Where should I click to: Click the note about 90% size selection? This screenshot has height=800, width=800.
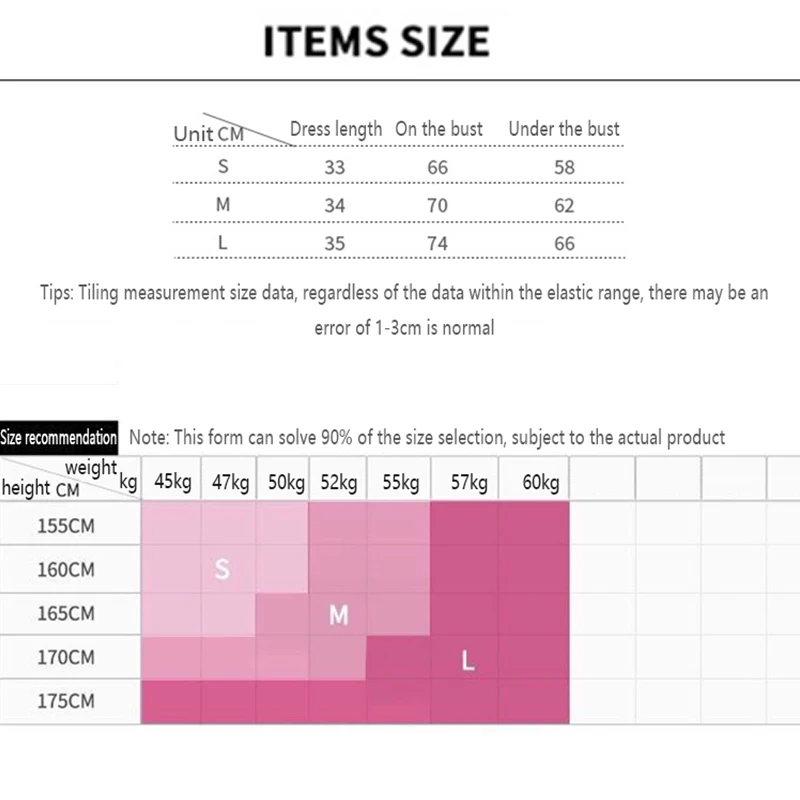[427, 438]
